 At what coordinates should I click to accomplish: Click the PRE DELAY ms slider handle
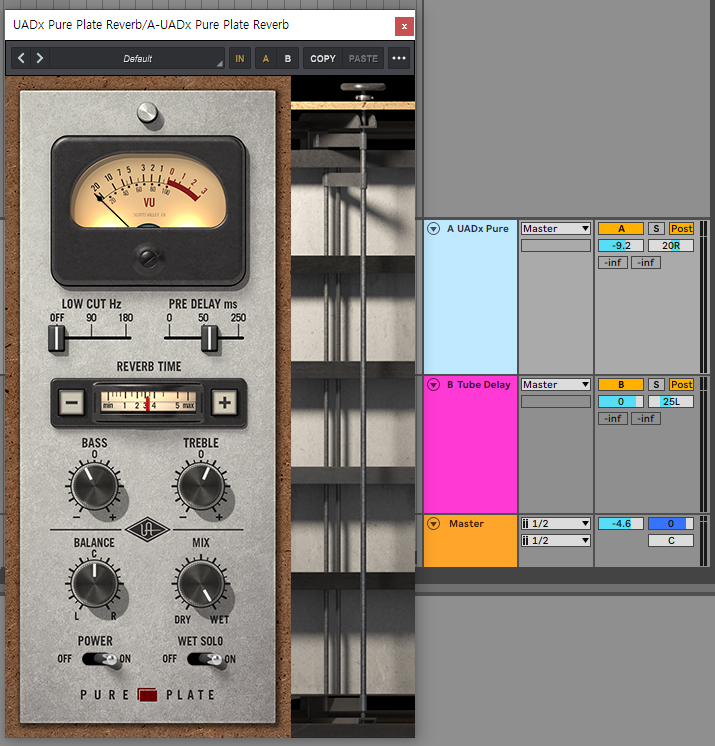coord(209,338)
